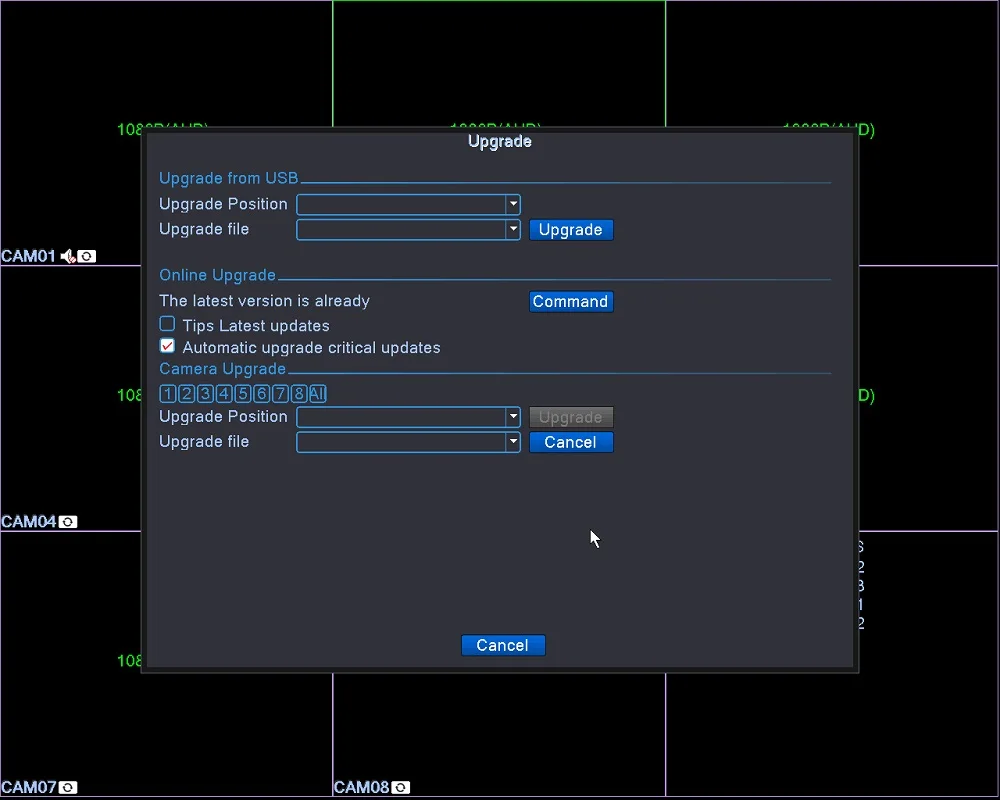1000x800 pixels.
Task: Open USB Upgrade Position dropdown arrow
Action: (513, 204)
